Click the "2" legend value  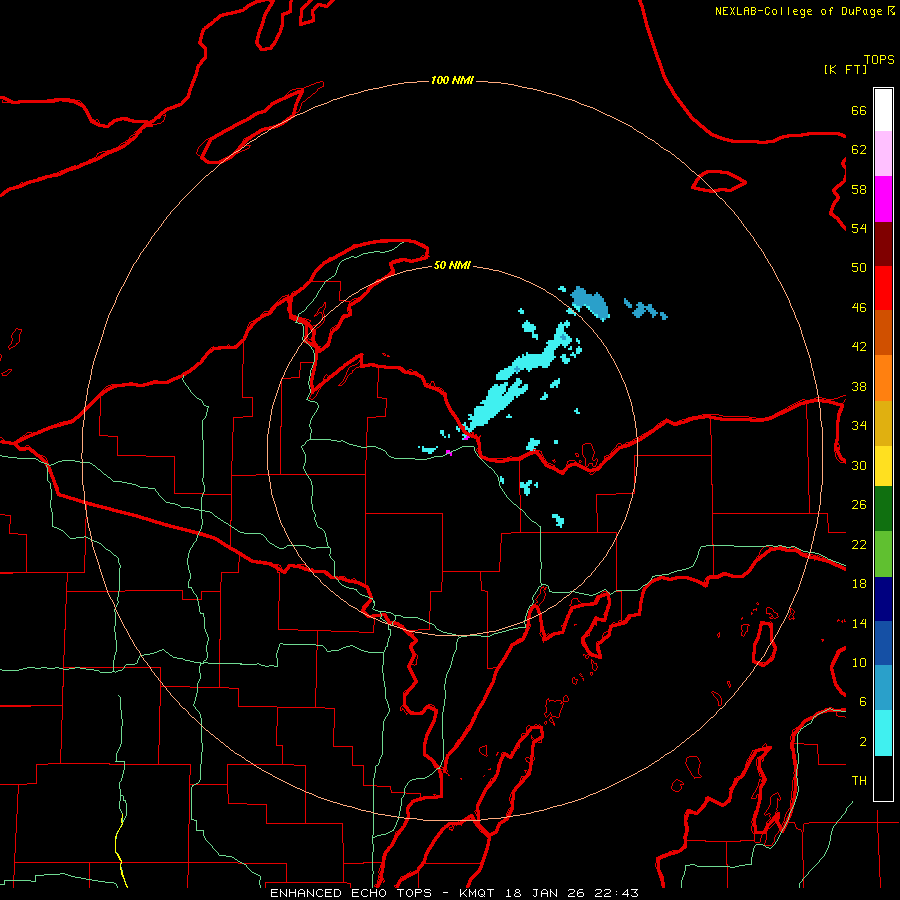coord(863,742)
